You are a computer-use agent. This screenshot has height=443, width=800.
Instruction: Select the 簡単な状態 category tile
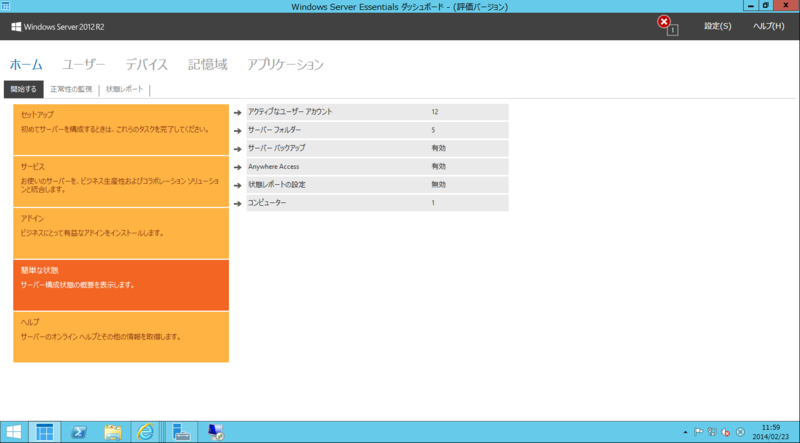pos(121,285)
